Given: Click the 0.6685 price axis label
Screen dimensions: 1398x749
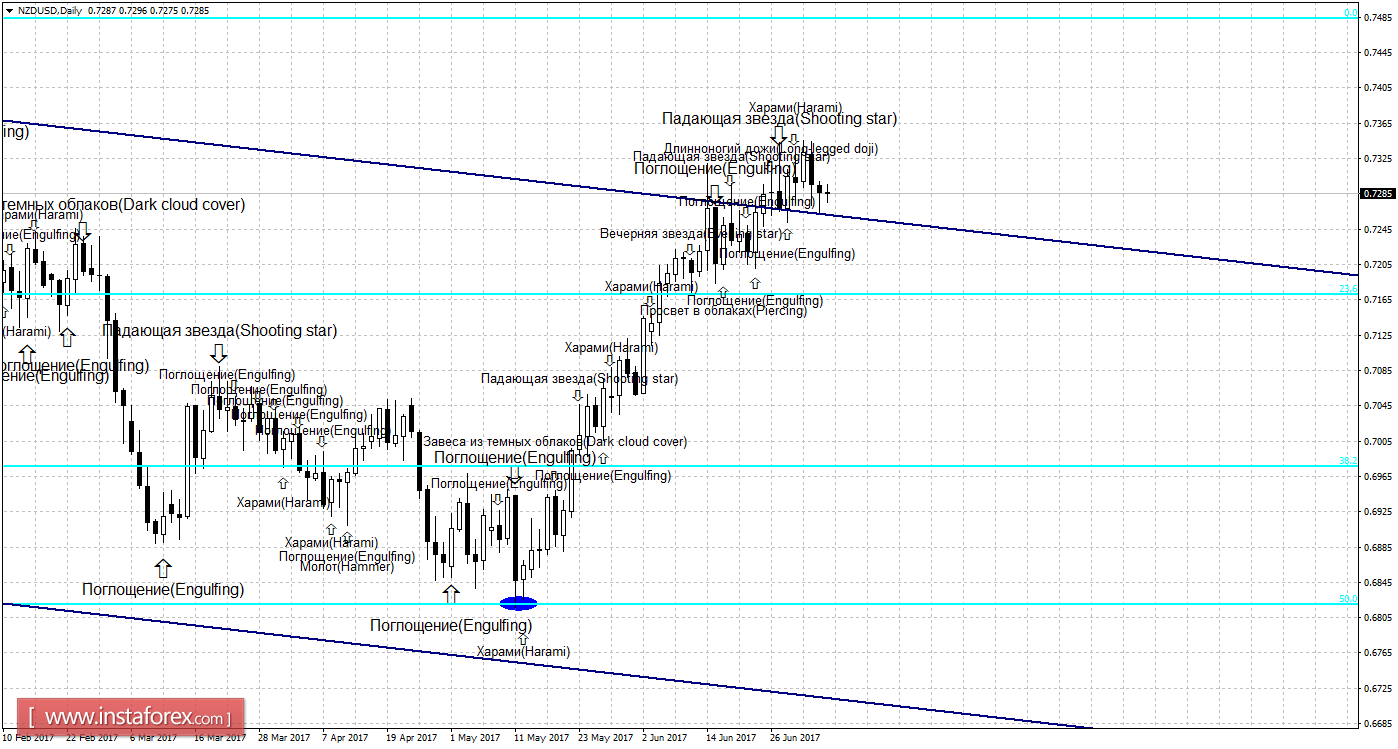Looking at the screenshot, I should pyautogui.click(x=1379, y=723).
